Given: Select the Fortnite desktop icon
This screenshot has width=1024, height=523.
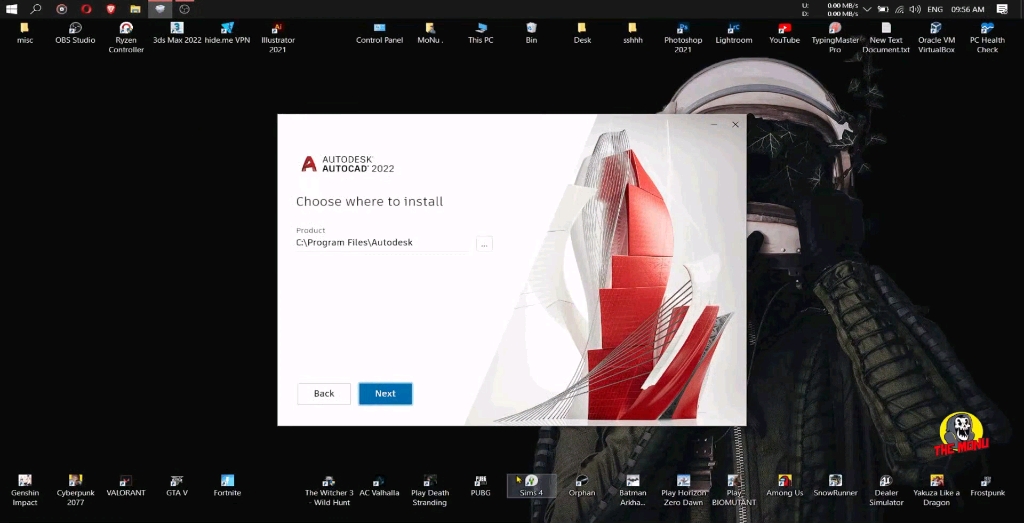Looking at the screenshot, I should [227, 486].
